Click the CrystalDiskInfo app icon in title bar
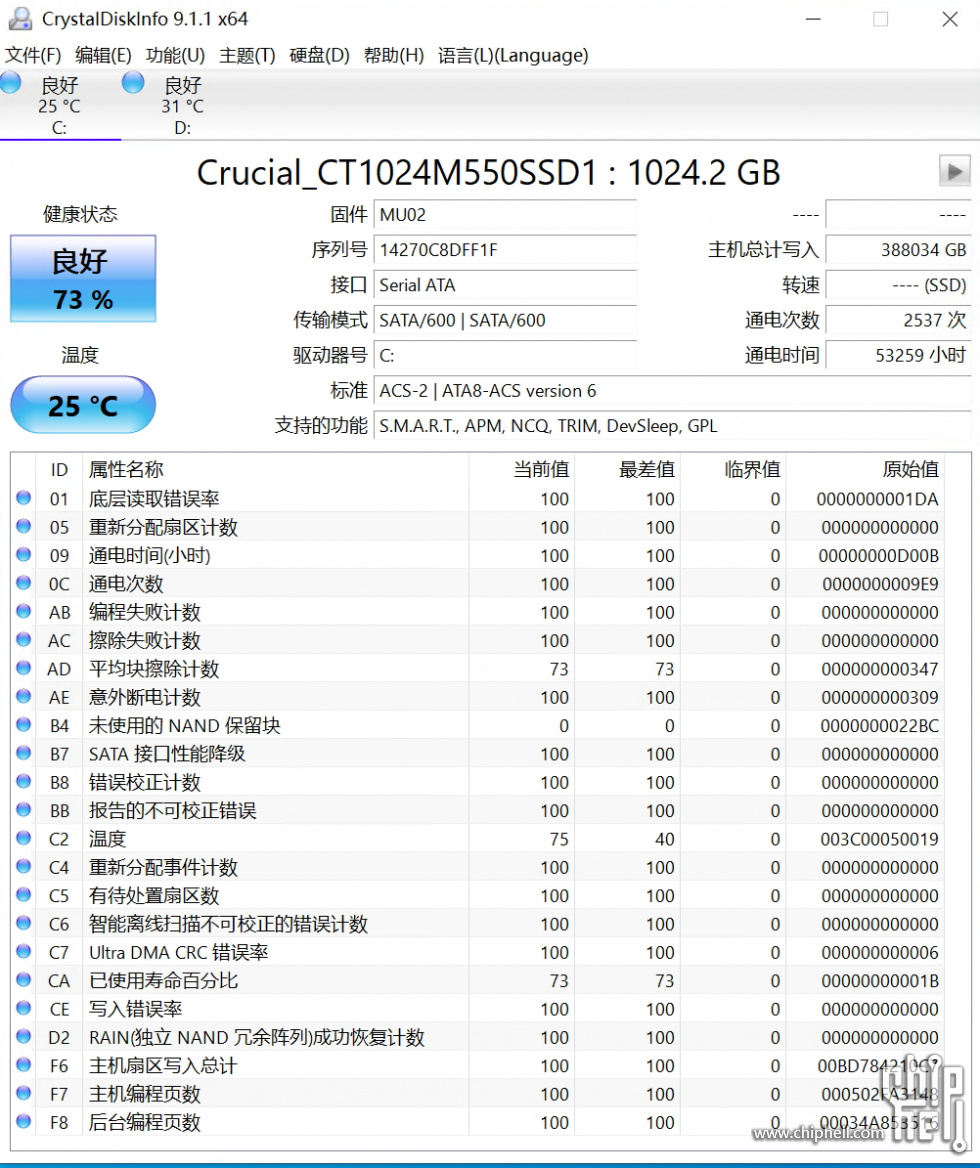This screenshot has height=1168, width=980. (19, 19)
